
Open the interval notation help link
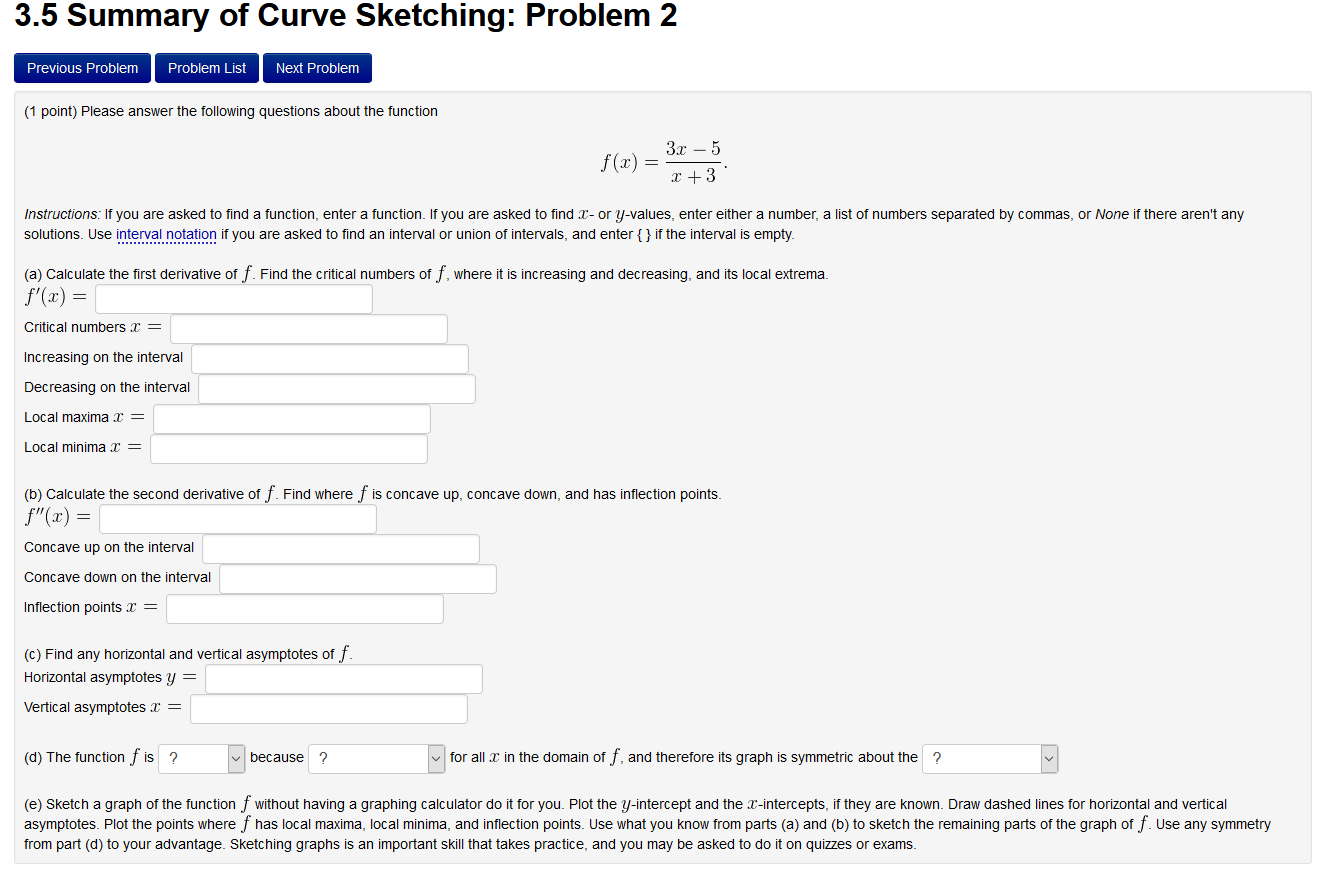[166, 234]
